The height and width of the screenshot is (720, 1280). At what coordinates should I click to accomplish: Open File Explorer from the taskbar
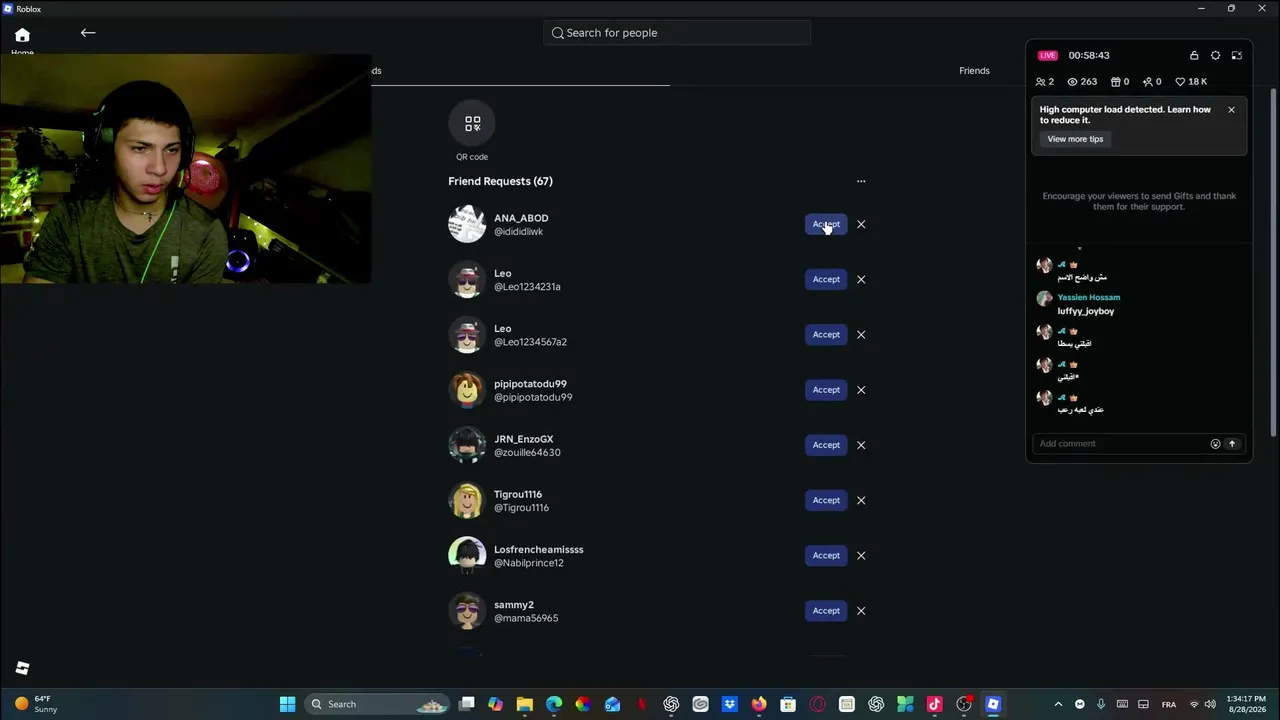(x=525, y=704)
